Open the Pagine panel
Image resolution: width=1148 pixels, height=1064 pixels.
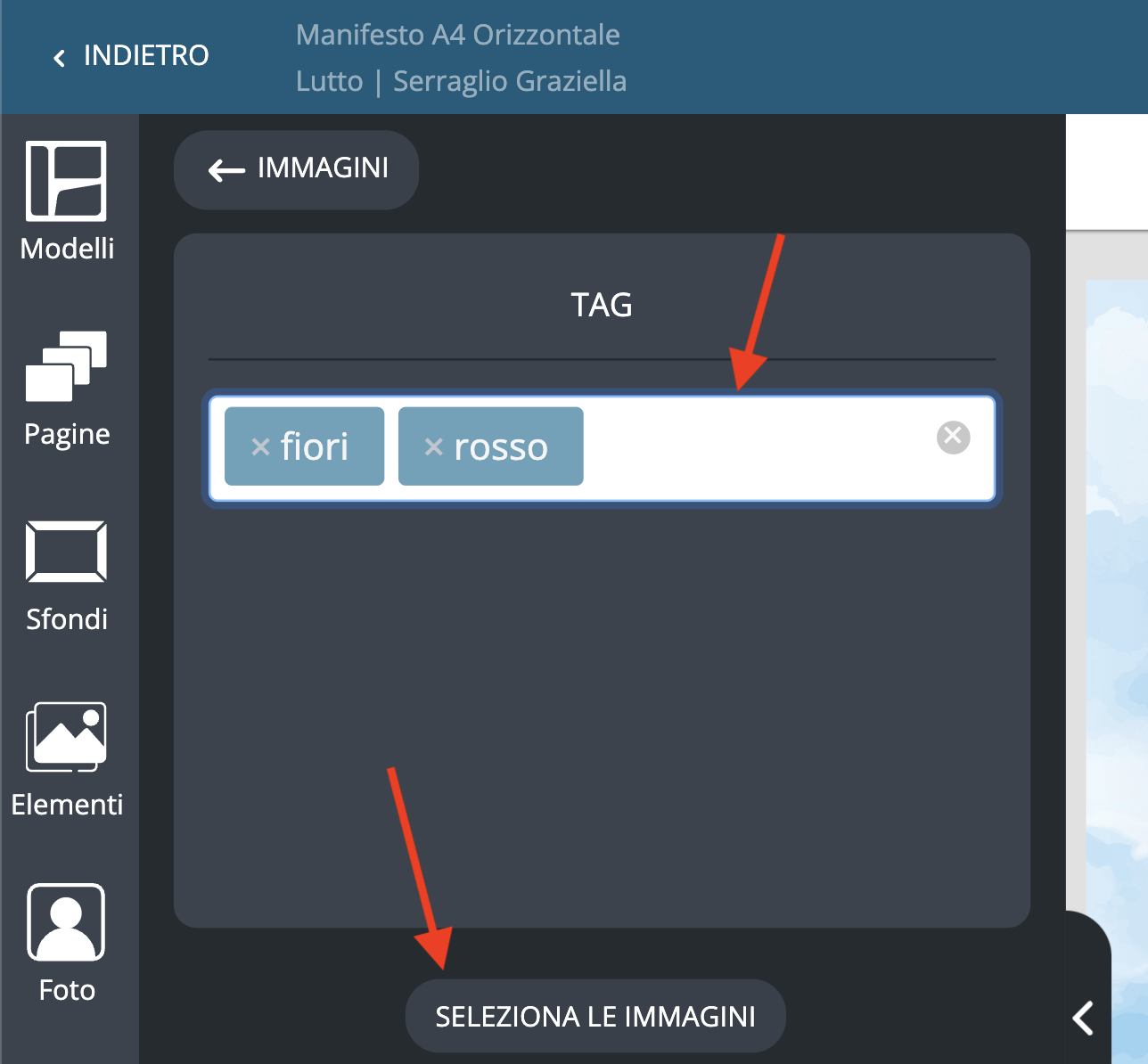click(x=67, y=389)
